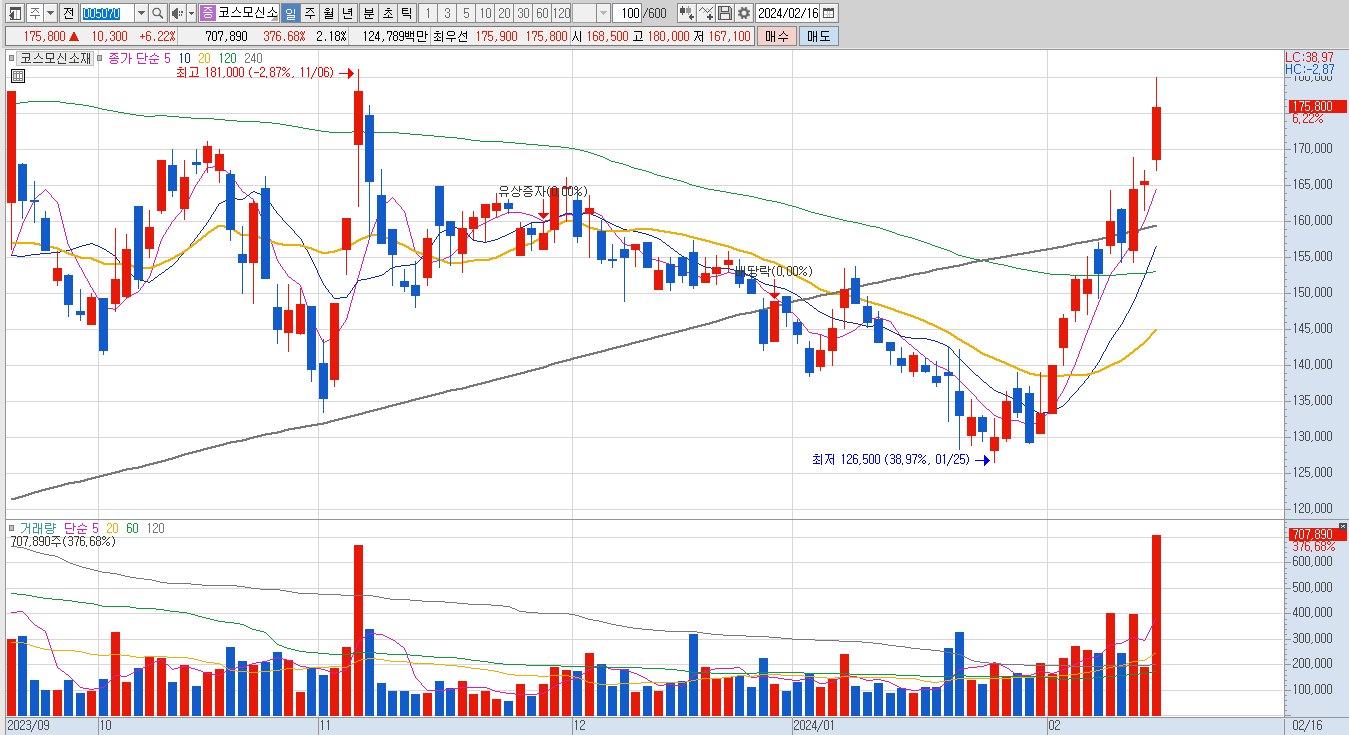Click the 전 button in the toolbar
The width and height of the screenshot is (1349, 735).
coord(68,13)
